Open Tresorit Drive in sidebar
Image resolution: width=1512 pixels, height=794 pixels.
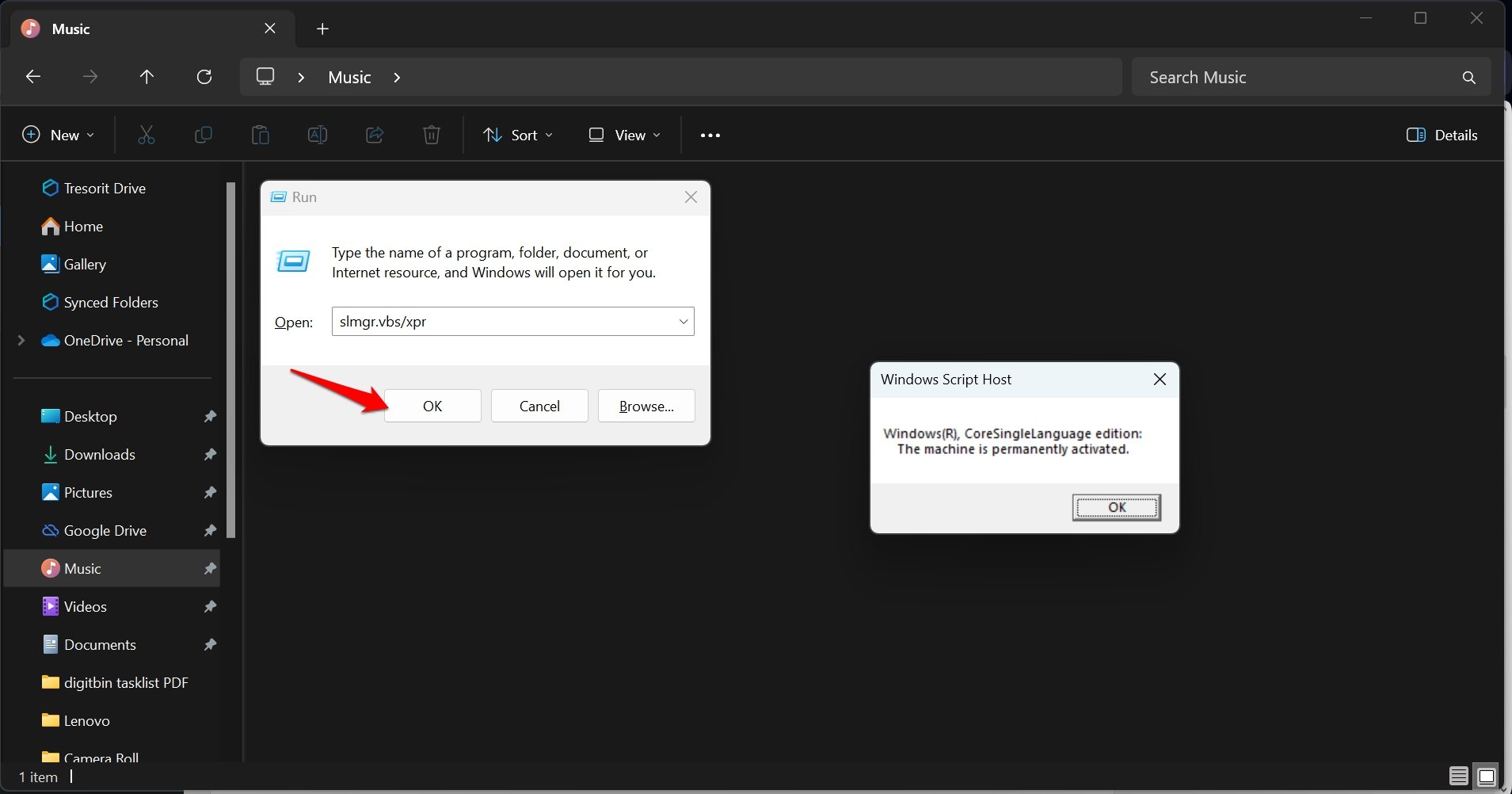(93, 188)
